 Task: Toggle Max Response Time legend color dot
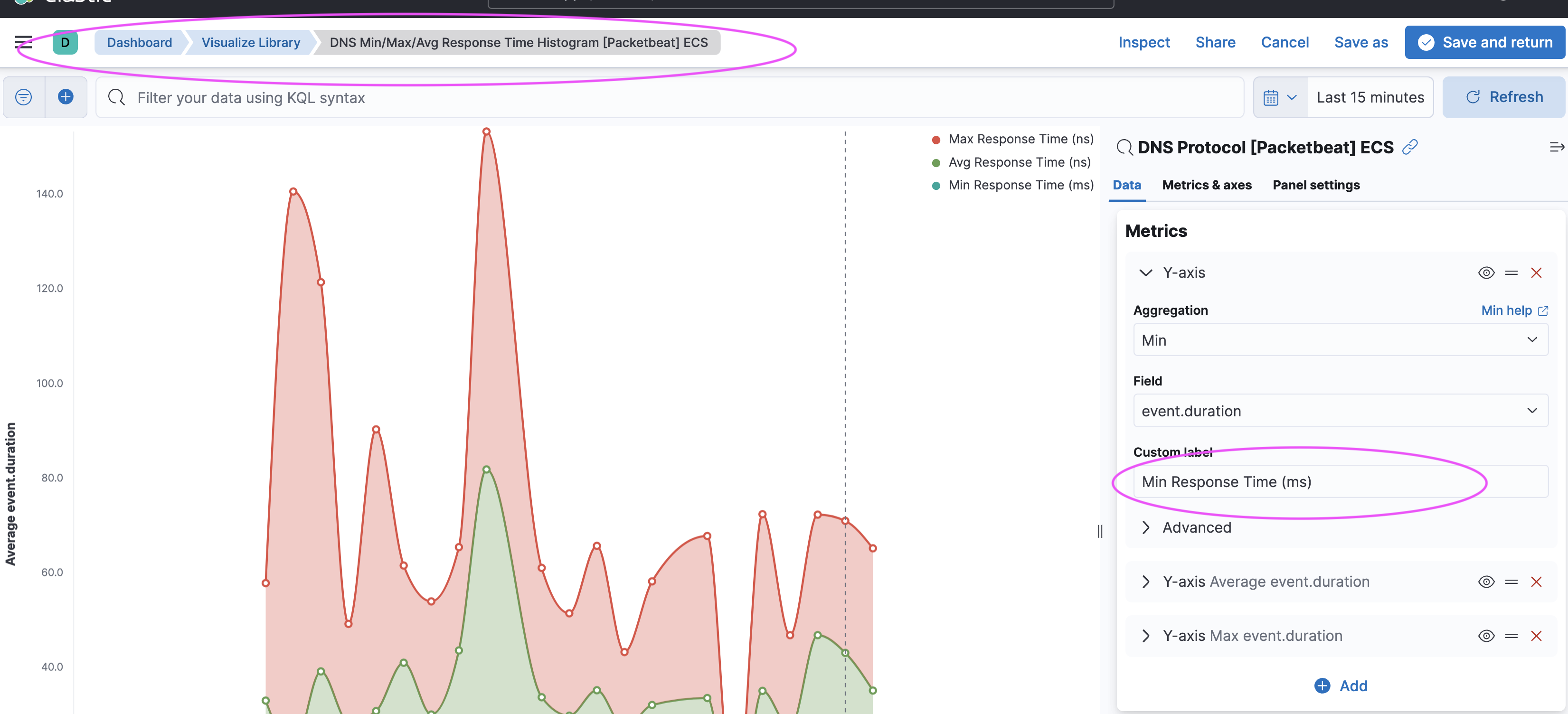(x=936, y=140)
